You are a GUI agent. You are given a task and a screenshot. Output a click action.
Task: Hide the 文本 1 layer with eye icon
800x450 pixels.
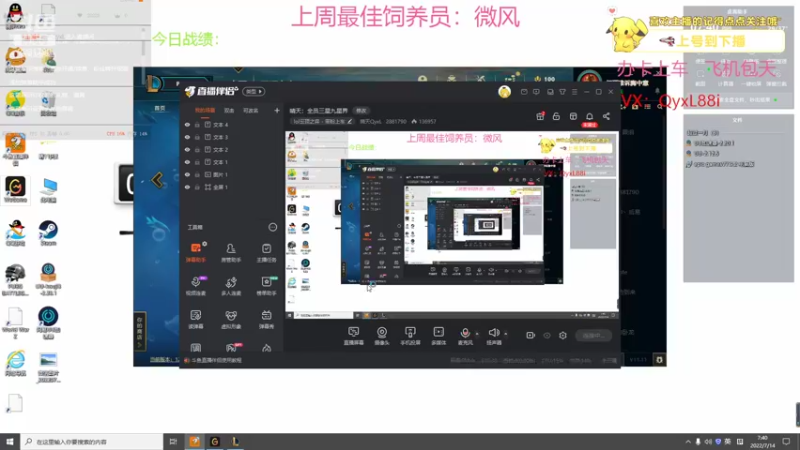coord(187,162)
